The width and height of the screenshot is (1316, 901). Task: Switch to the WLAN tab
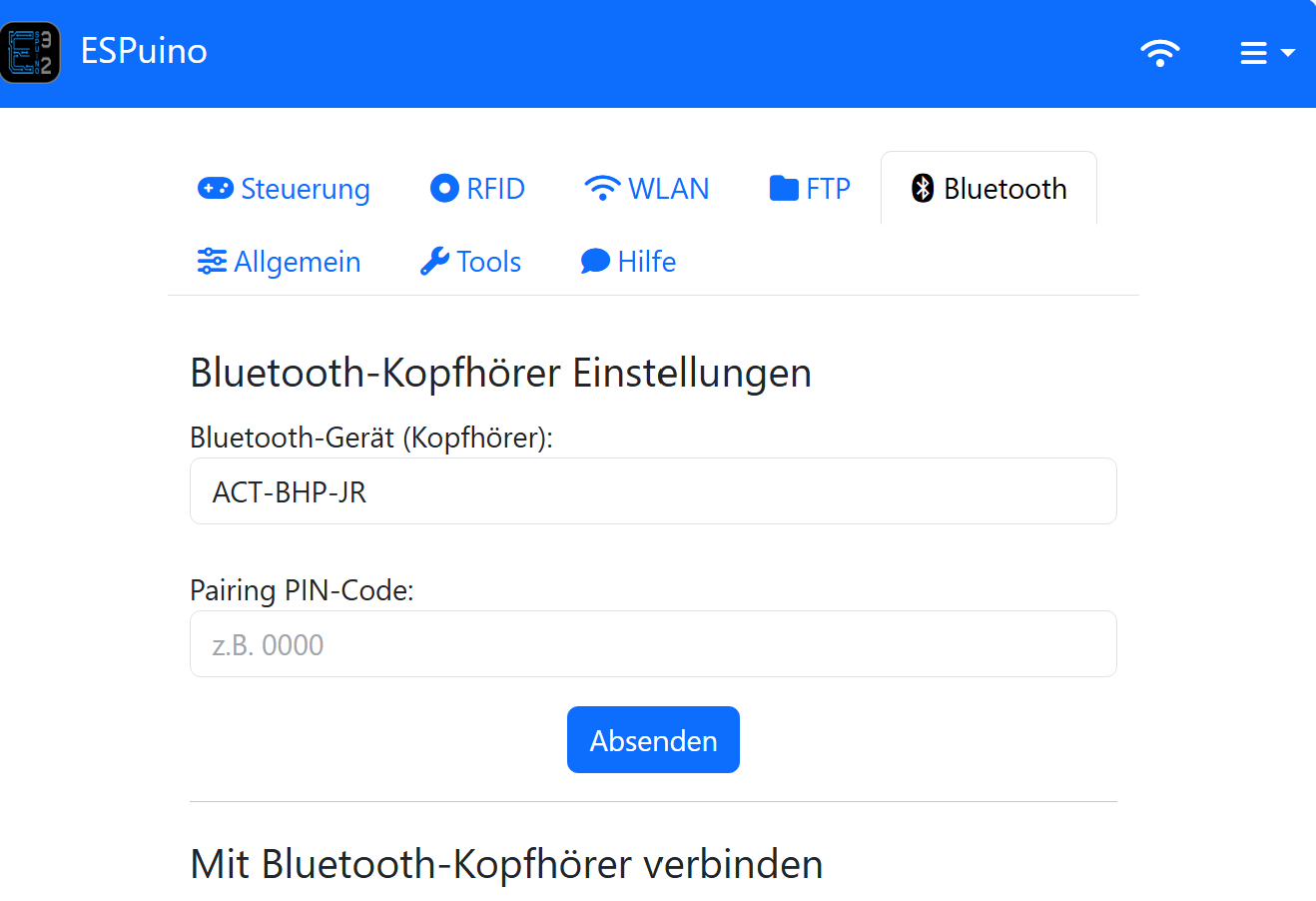(x=647, y=189)
